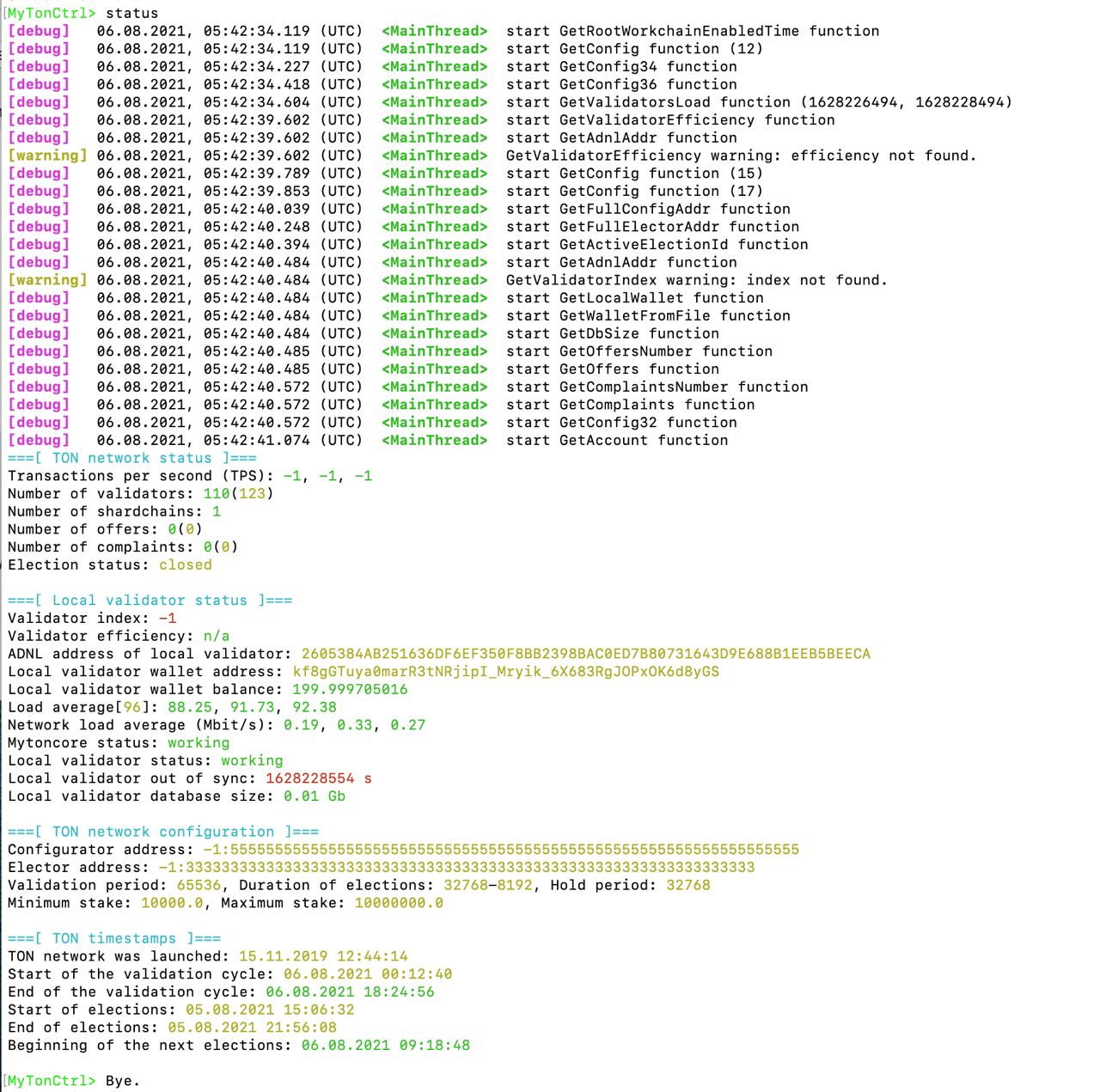Click the 'Election status: closed' value
Image resolution: width=1100 pixels, height=1092 pixels.
186,564
